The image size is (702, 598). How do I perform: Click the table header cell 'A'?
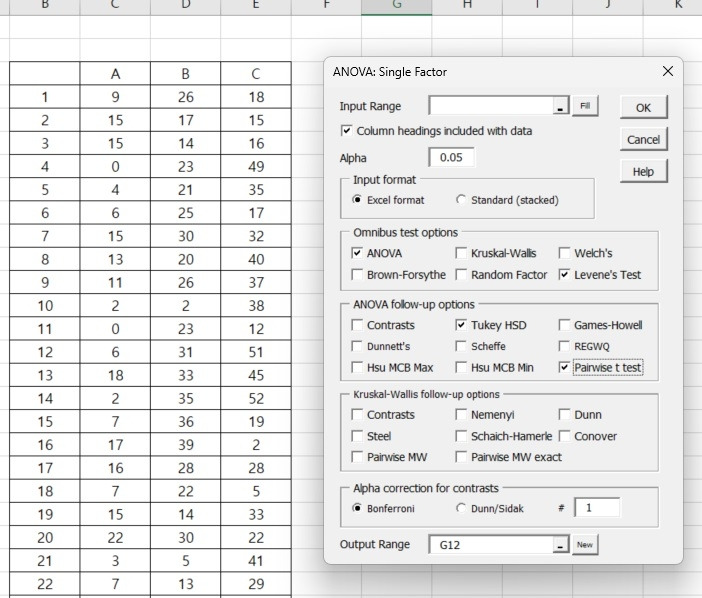[115, 73]
